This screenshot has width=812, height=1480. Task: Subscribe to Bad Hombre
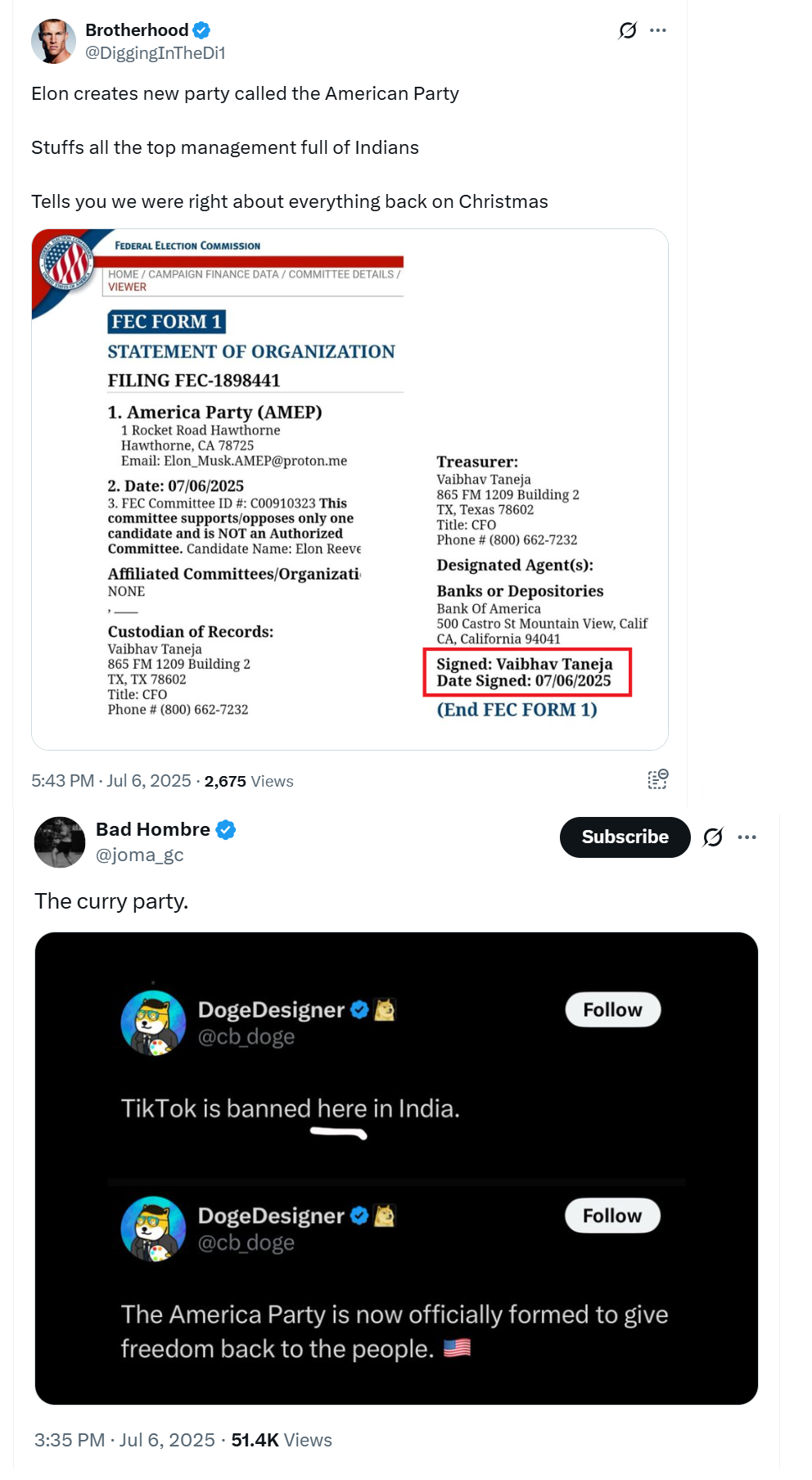point(625,837)
